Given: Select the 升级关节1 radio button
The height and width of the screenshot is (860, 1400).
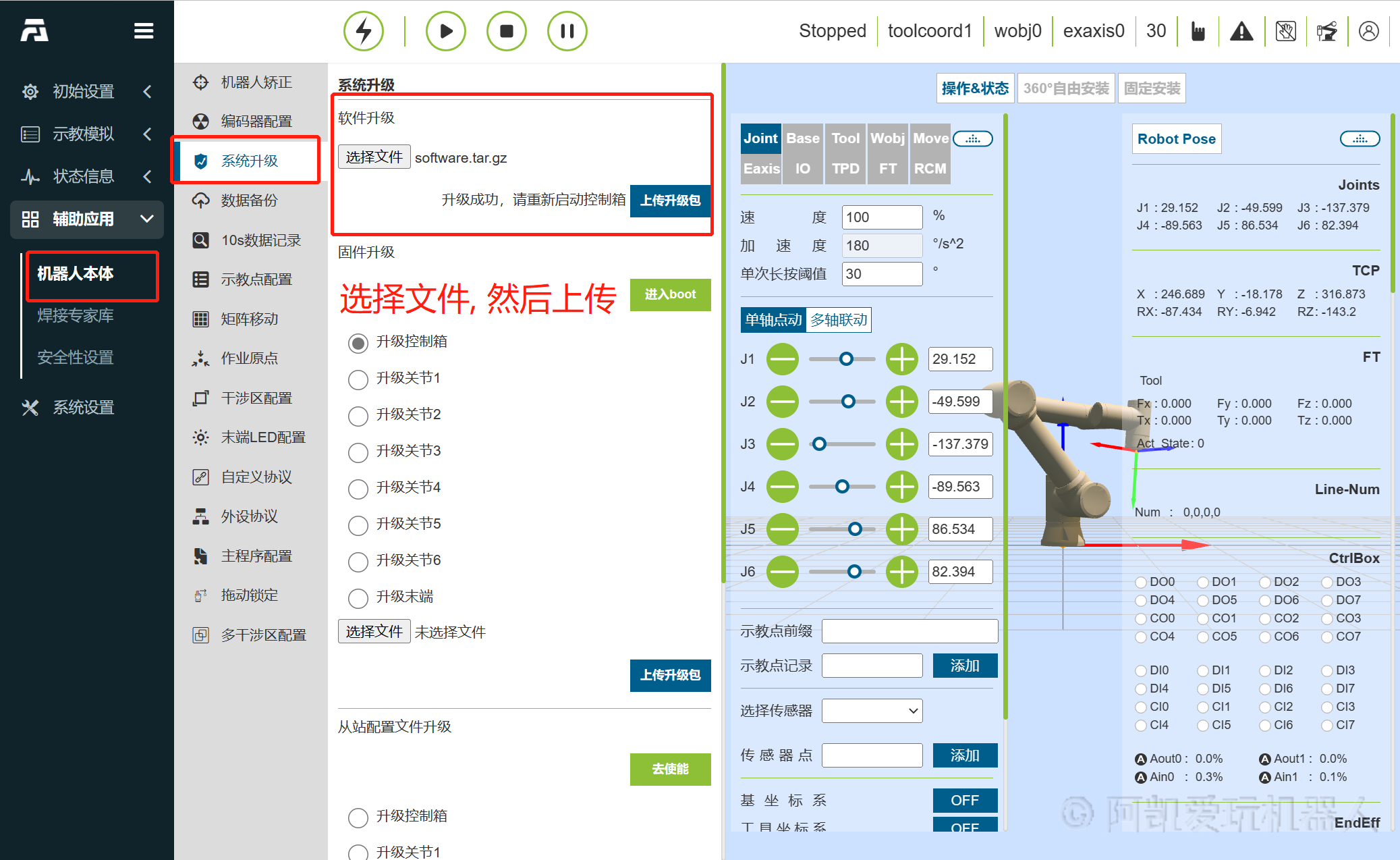Looking at the screenshot, I should pyautogui.click(x=358, y=379).
